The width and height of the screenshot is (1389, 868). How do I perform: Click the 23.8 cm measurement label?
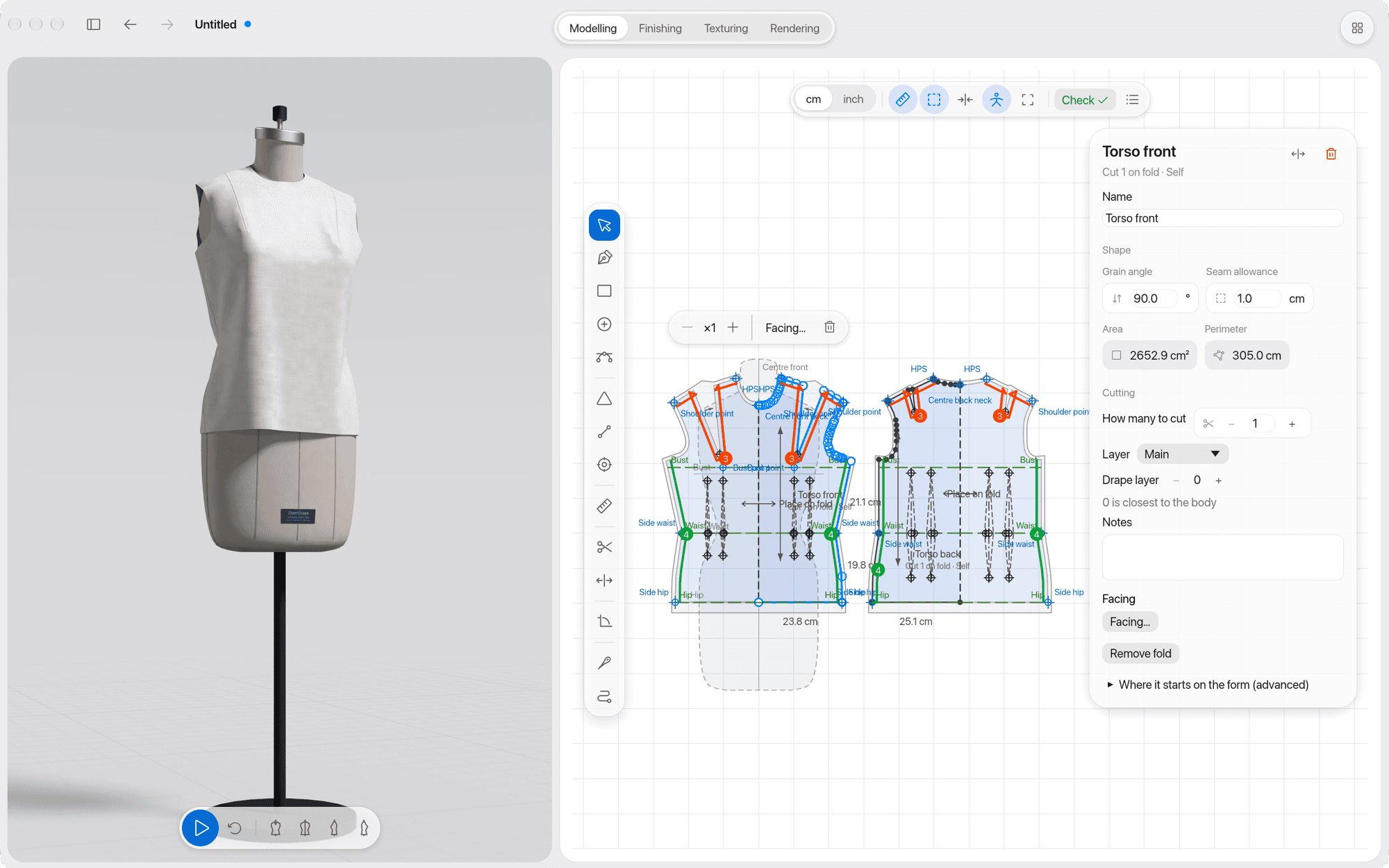(x=800, y=621)
